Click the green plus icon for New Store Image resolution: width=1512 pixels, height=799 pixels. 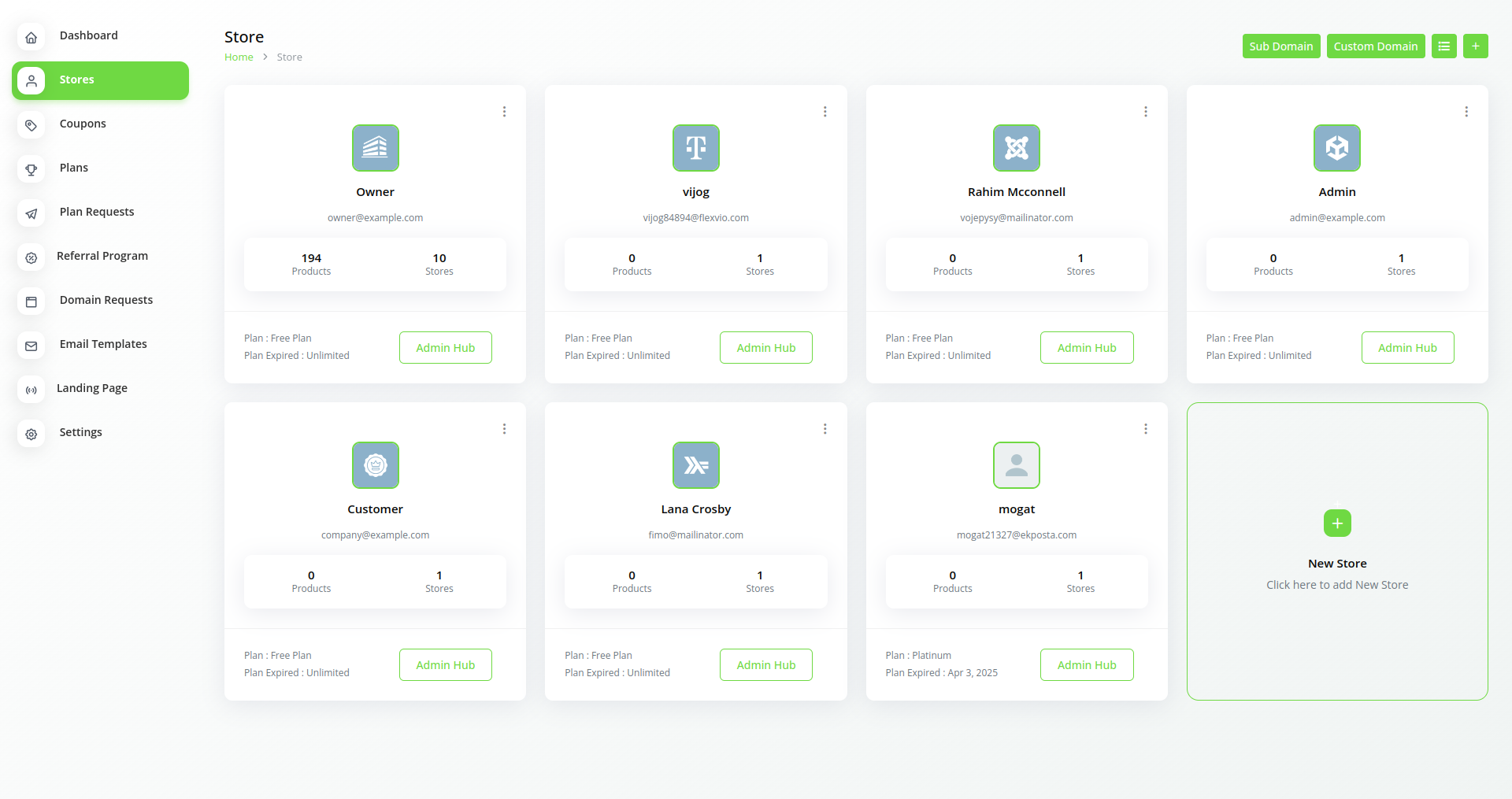pyautogui.click(x=1336, y=523)
